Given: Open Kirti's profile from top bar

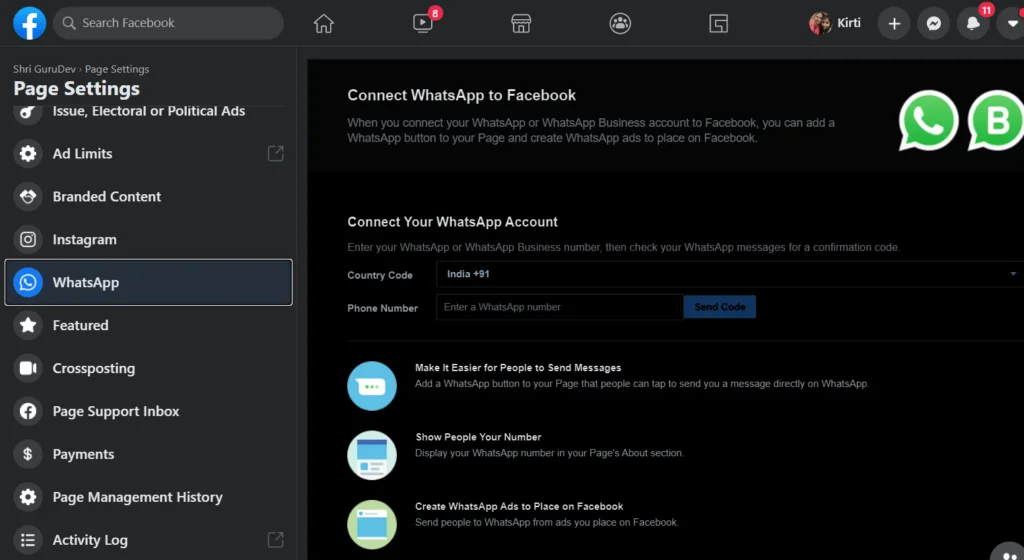Looking at the screenshot, I should tap(836, 23).
